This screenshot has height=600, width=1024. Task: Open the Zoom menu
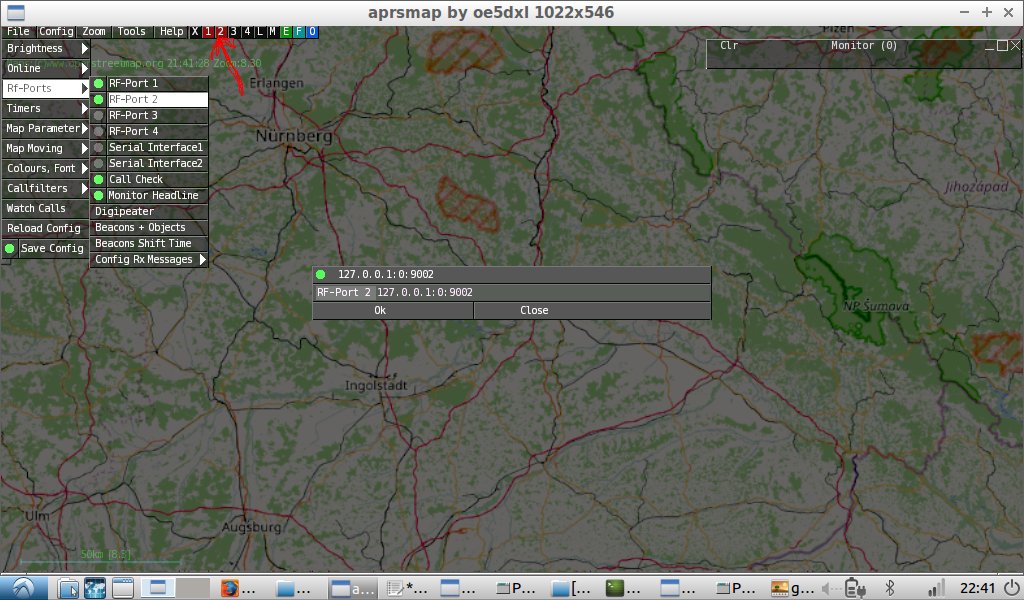(94, 31)
